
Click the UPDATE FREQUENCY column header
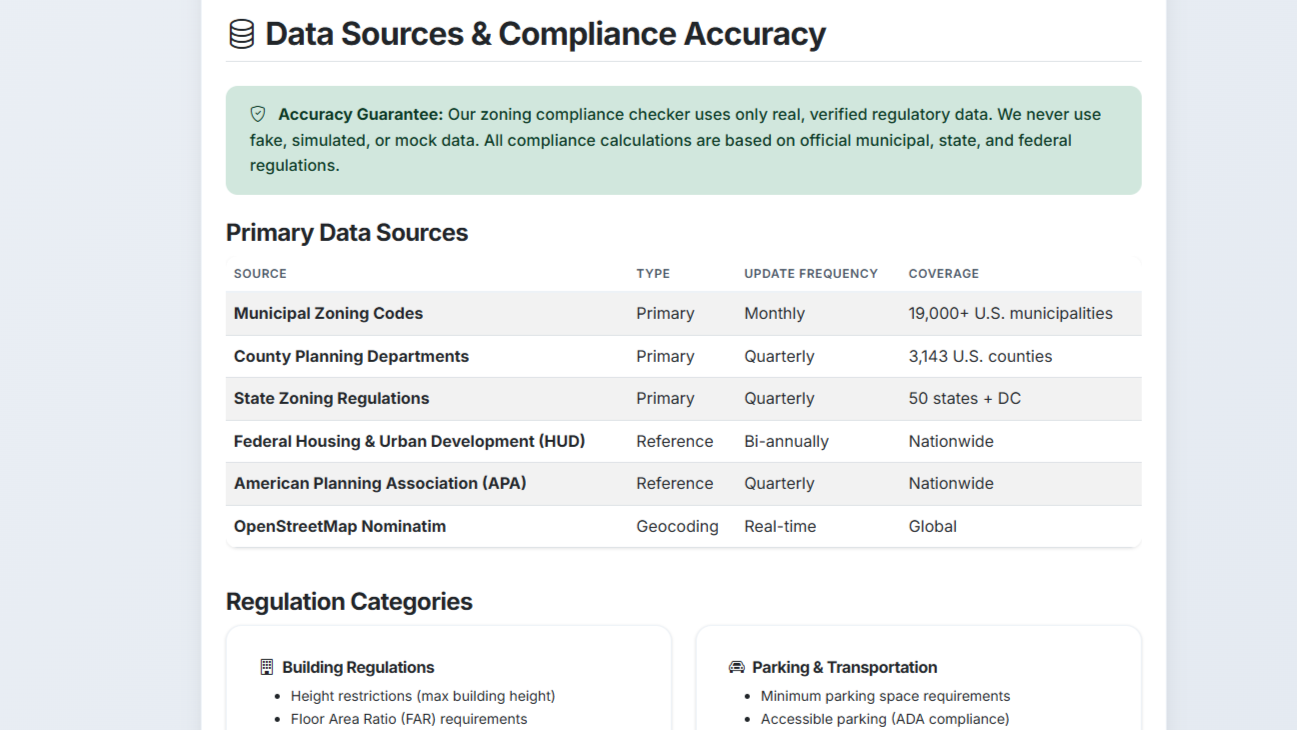(x=810, y=274)
